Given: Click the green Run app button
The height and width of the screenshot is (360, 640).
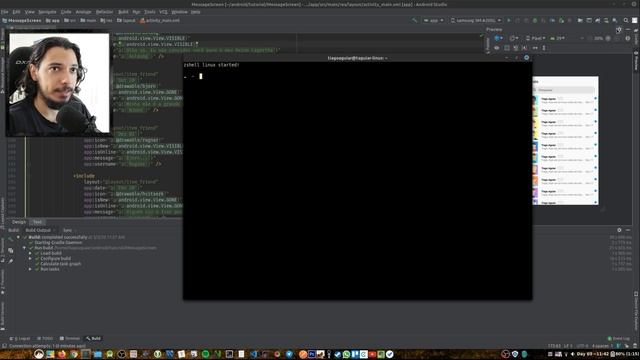Looking at the screenshot, I should [x=509, y=20].
